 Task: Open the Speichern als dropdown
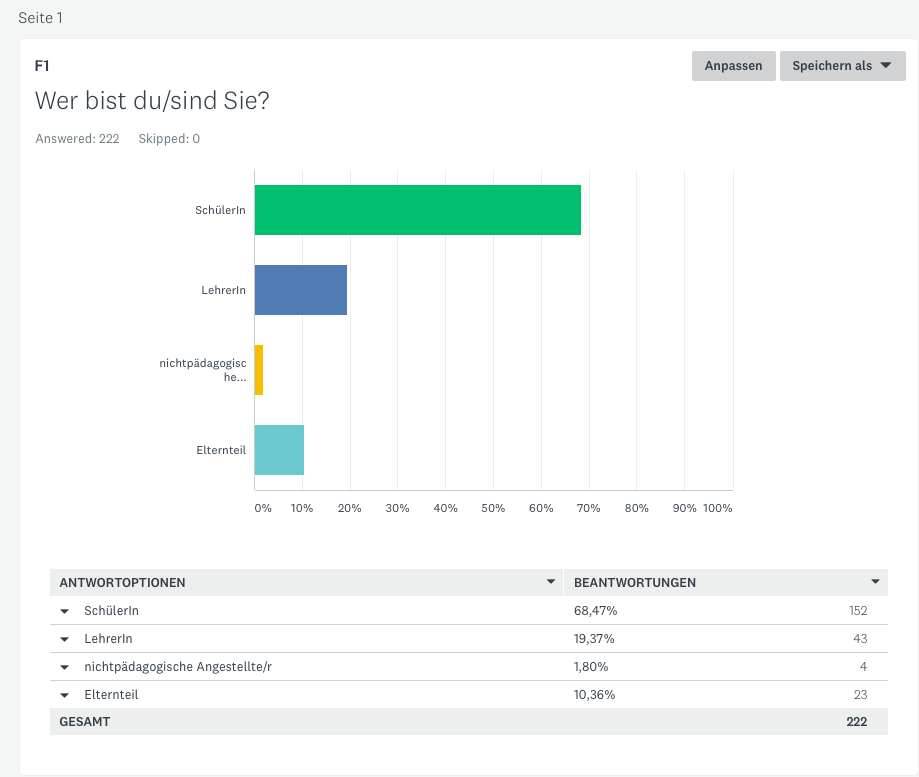click(842, 66)
